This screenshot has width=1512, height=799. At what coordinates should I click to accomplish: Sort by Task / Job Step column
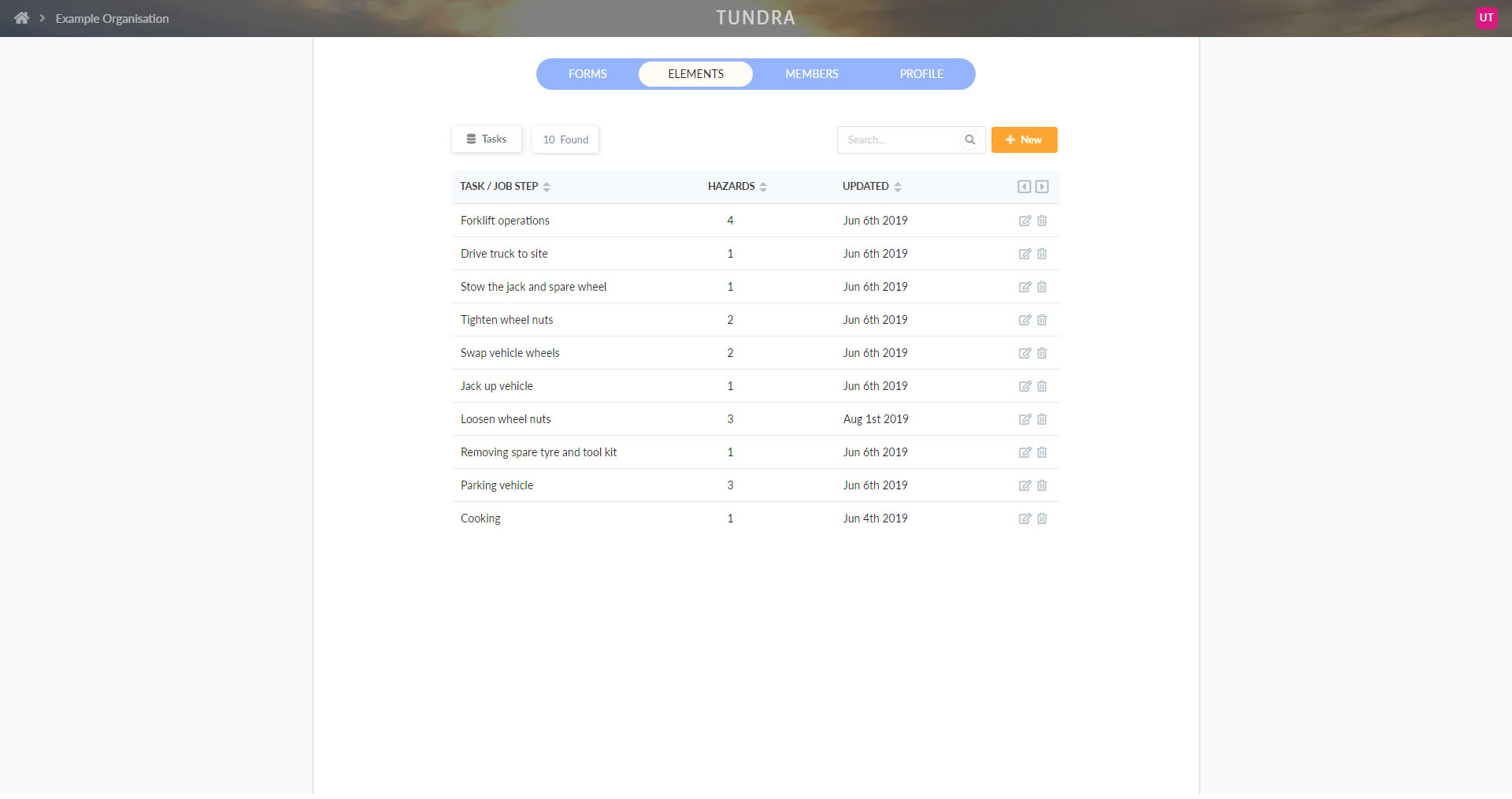(505, 186)
